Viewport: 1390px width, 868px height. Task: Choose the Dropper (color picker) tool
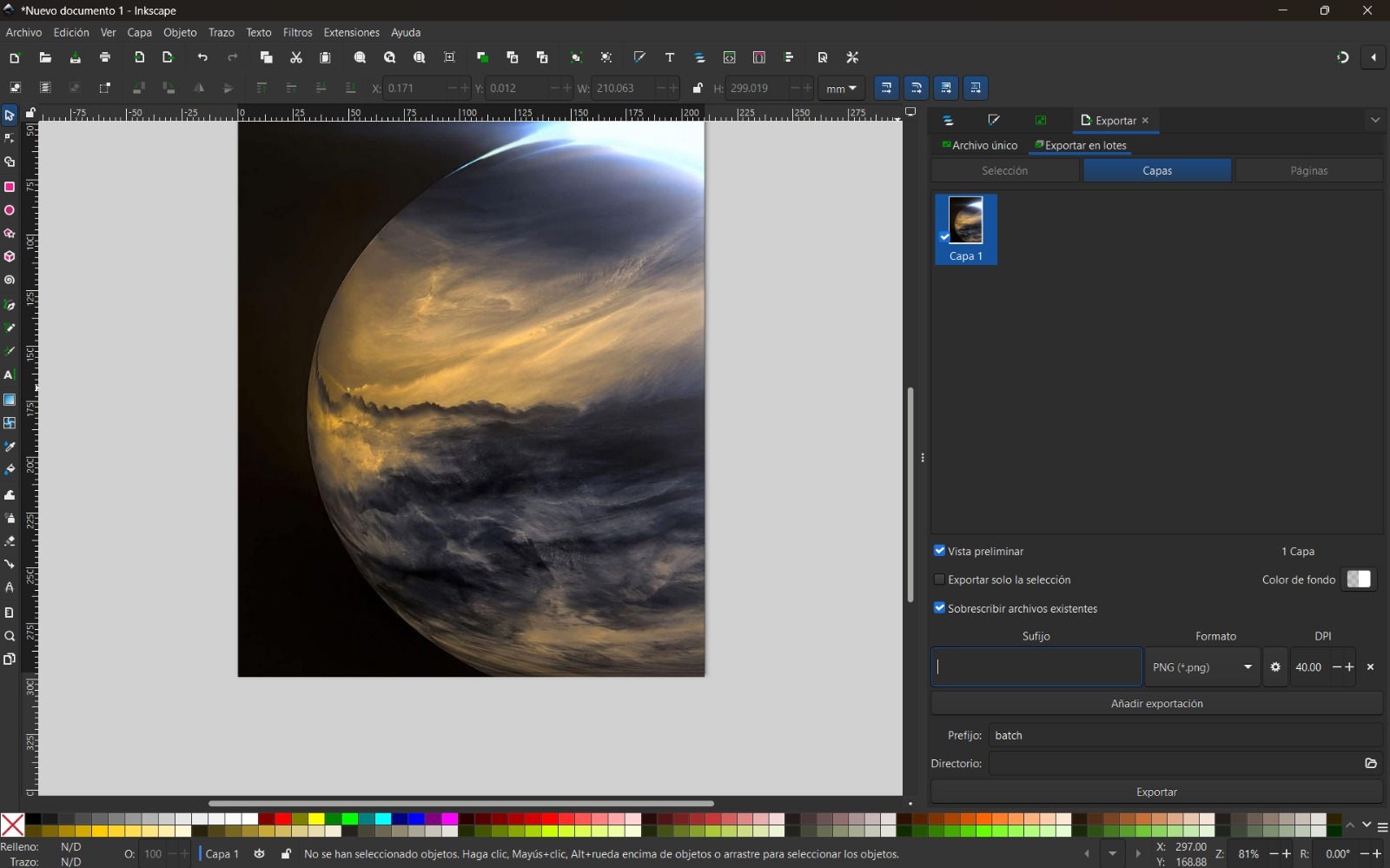(10, 447)
